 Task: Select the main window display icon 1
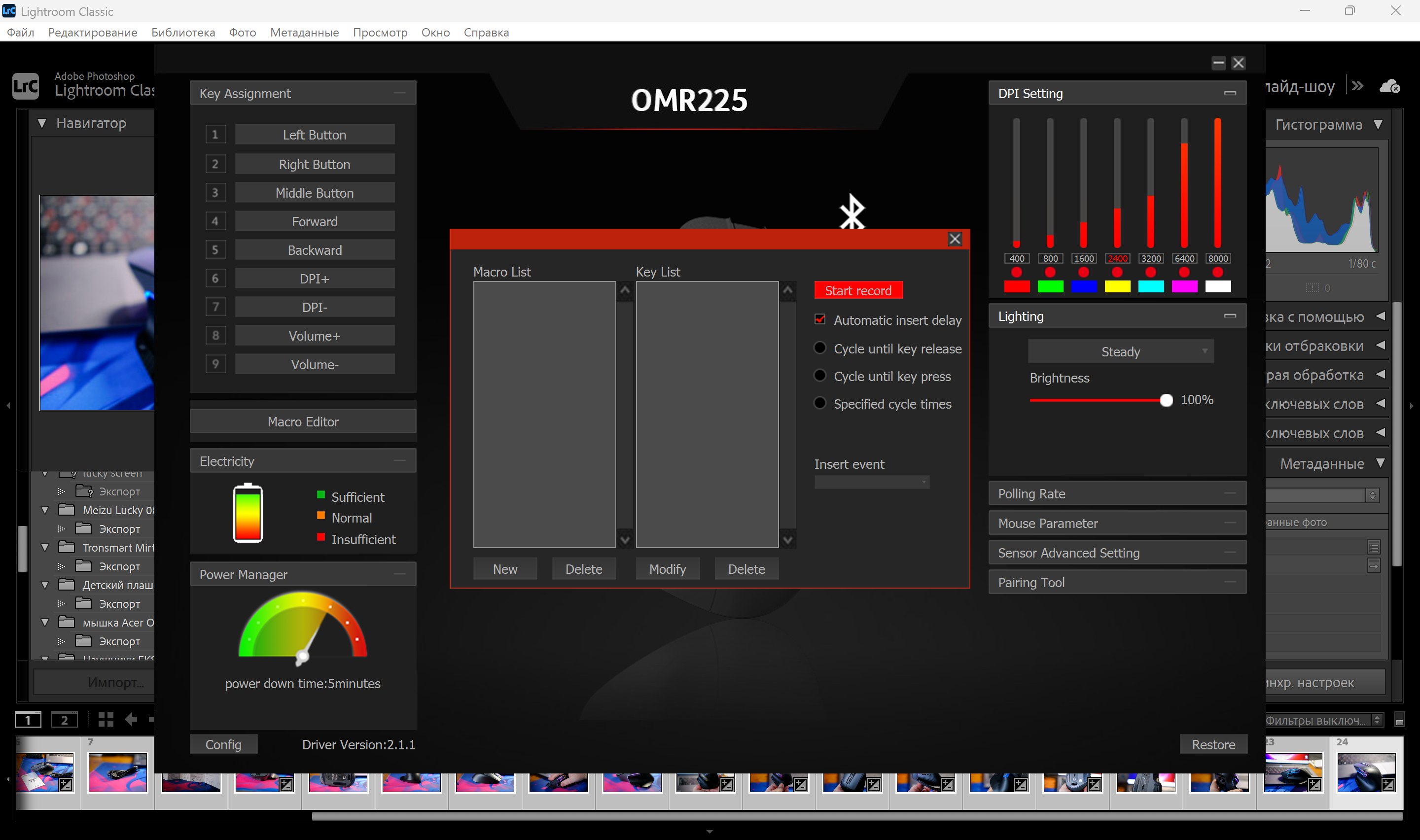coord(28,720)
